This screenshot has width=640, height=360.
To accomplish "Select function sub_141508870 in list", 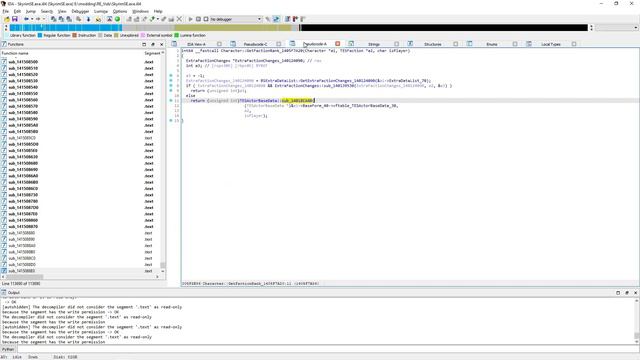I will 23,227.
